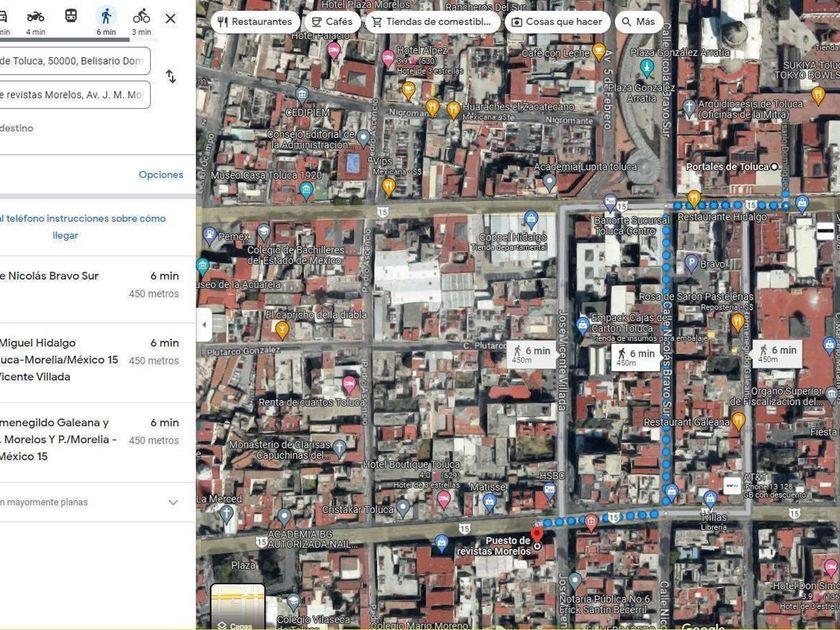
Task: Open the Capas layers thumbnail
Action: 238,608
